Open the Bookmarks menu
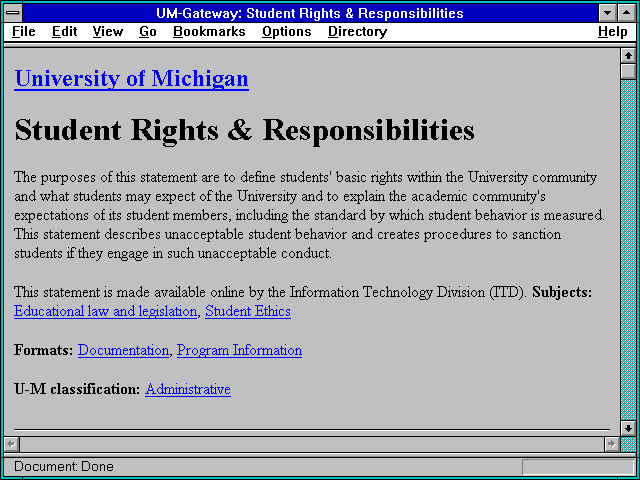The width and height of the screenshot is (640, 480). (x=209, y=31)
